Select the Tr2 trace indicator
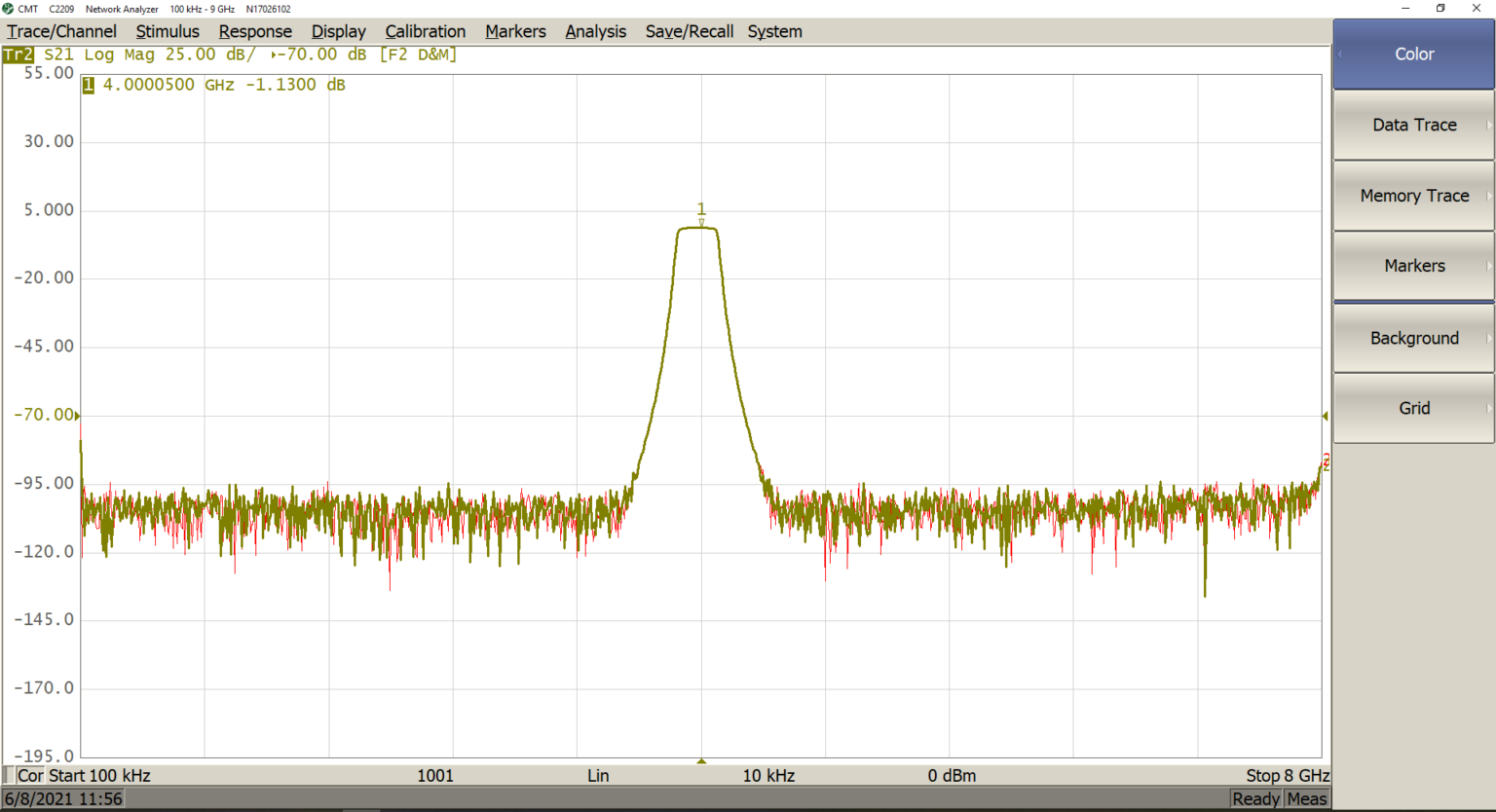The image size is (1496, 812). 18,55
